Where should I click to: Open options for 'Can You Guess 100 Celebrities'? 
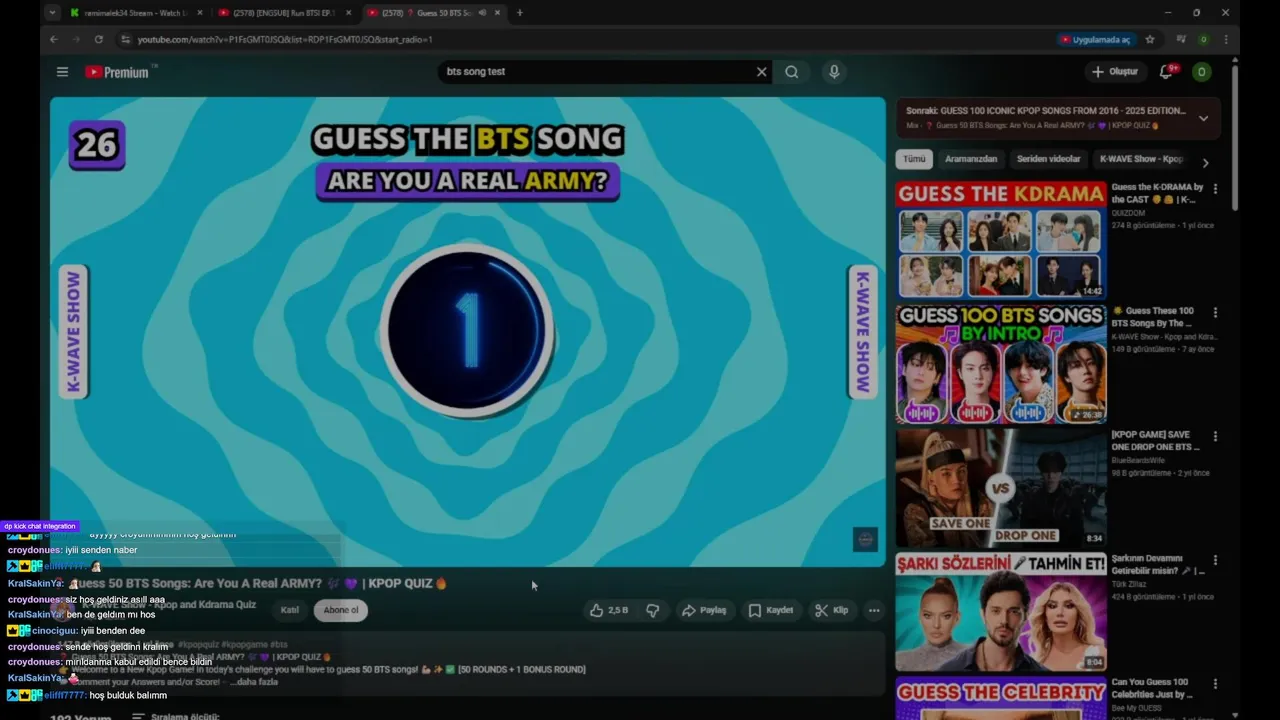pos(1215,684)
